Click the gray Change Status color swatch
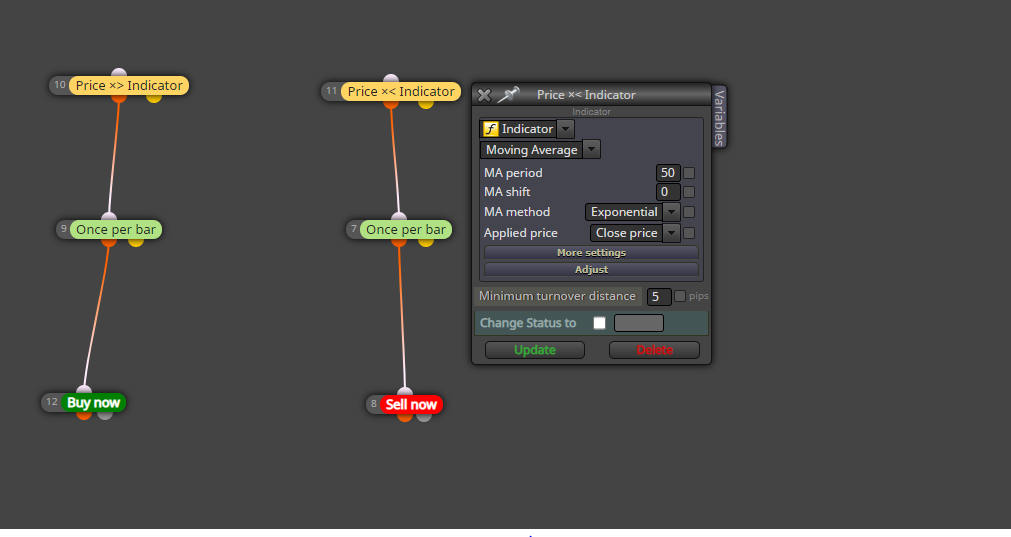Image resolution: width=1011 pixels, height=537 pixels. 638,323
